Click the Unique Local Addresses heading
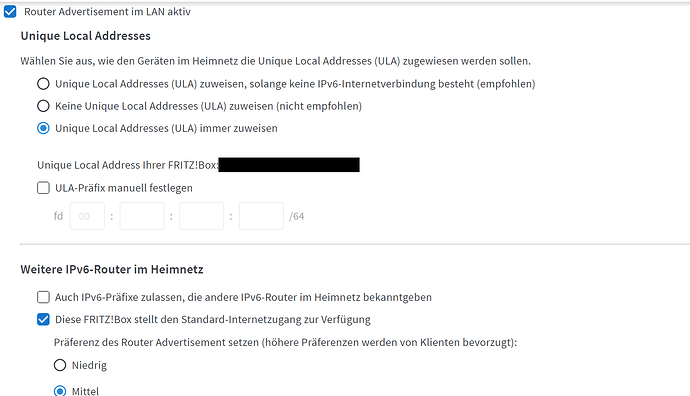The height and width of the screenshot is (396, 690). tap(85, 36)
